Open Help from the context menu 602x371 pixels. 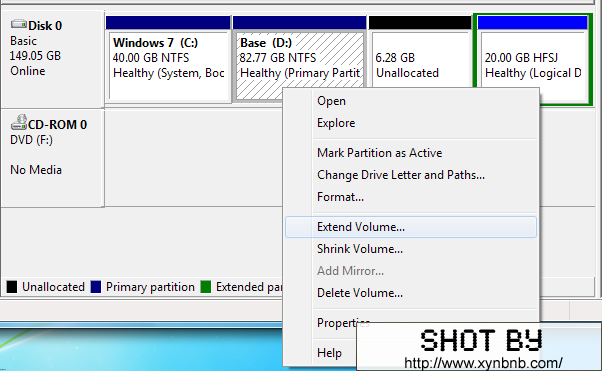click(x=329, y=353)
